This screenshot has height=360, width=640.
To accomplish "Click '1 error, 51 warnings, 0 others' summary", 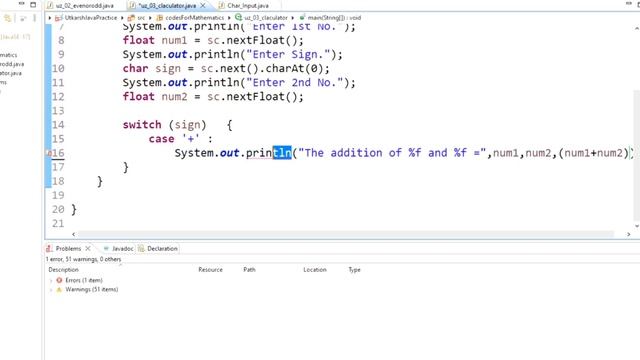I will [83, 259].
